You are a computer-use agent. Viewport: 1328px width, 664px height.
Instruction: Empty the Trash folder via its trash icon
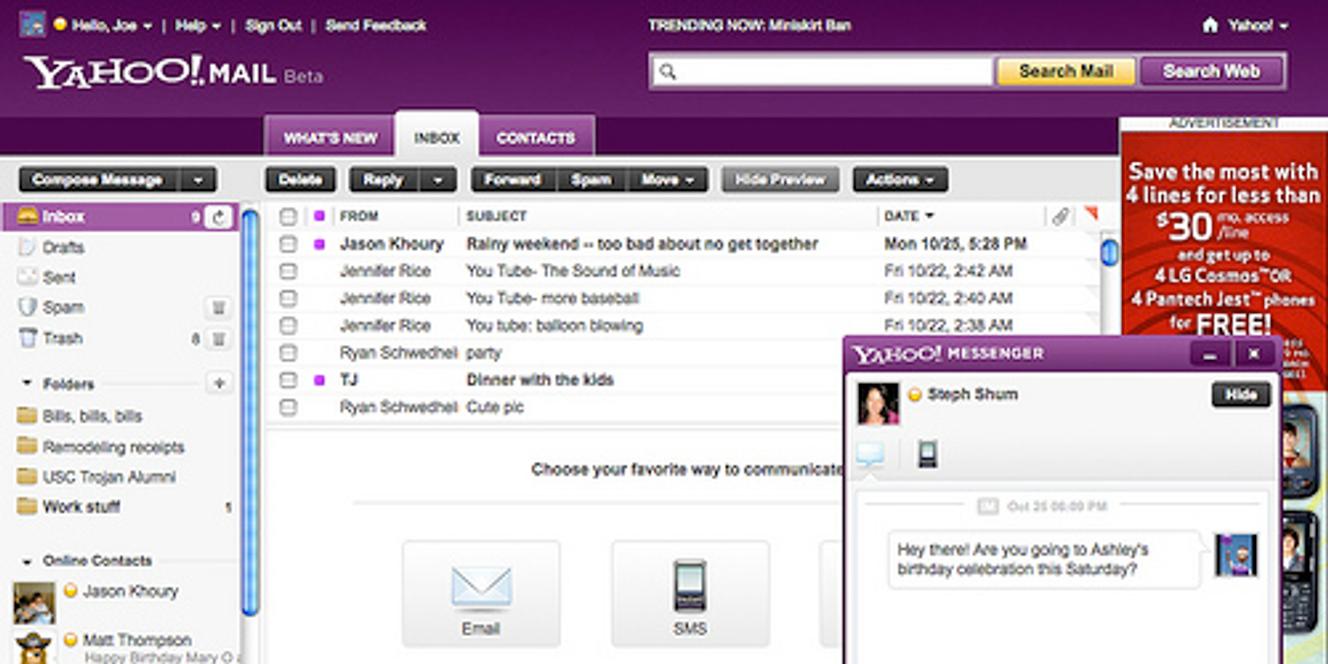(x=218, y=338)
